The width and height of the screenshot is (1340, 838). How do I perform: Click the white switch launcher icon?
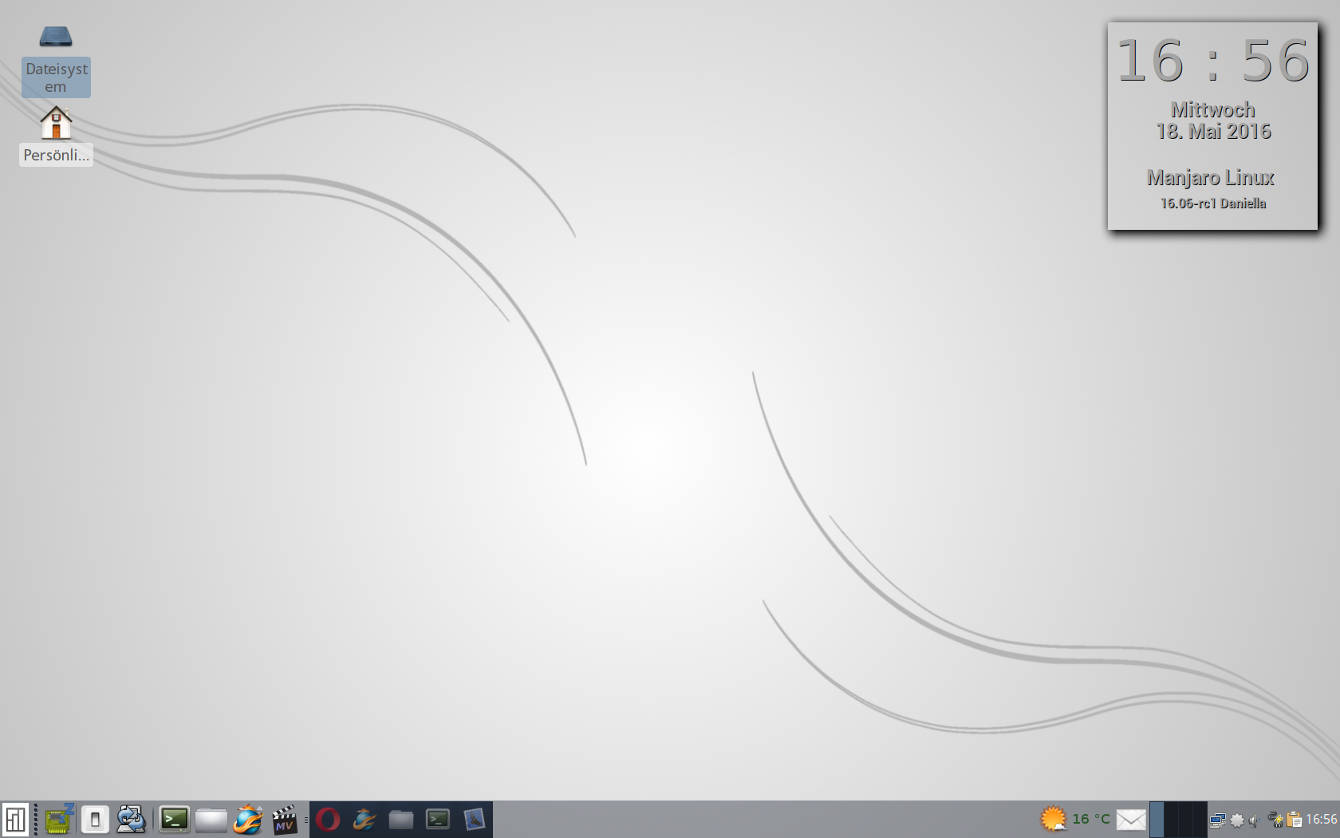pyautogui.click(x=95, y=820)
